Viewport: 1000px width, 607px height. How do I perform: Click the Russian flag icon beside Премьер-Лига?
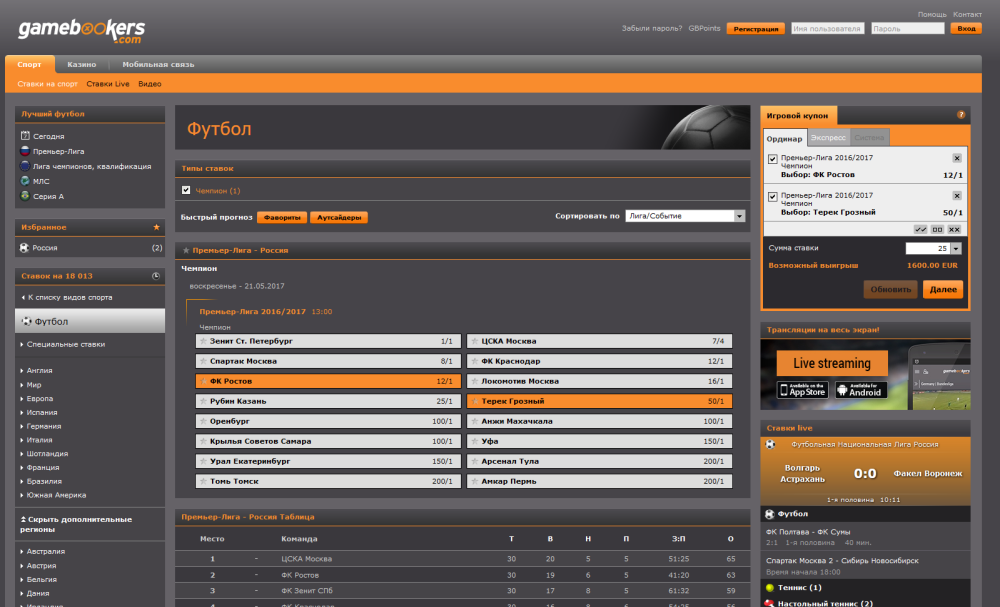(x=25, y=151)
